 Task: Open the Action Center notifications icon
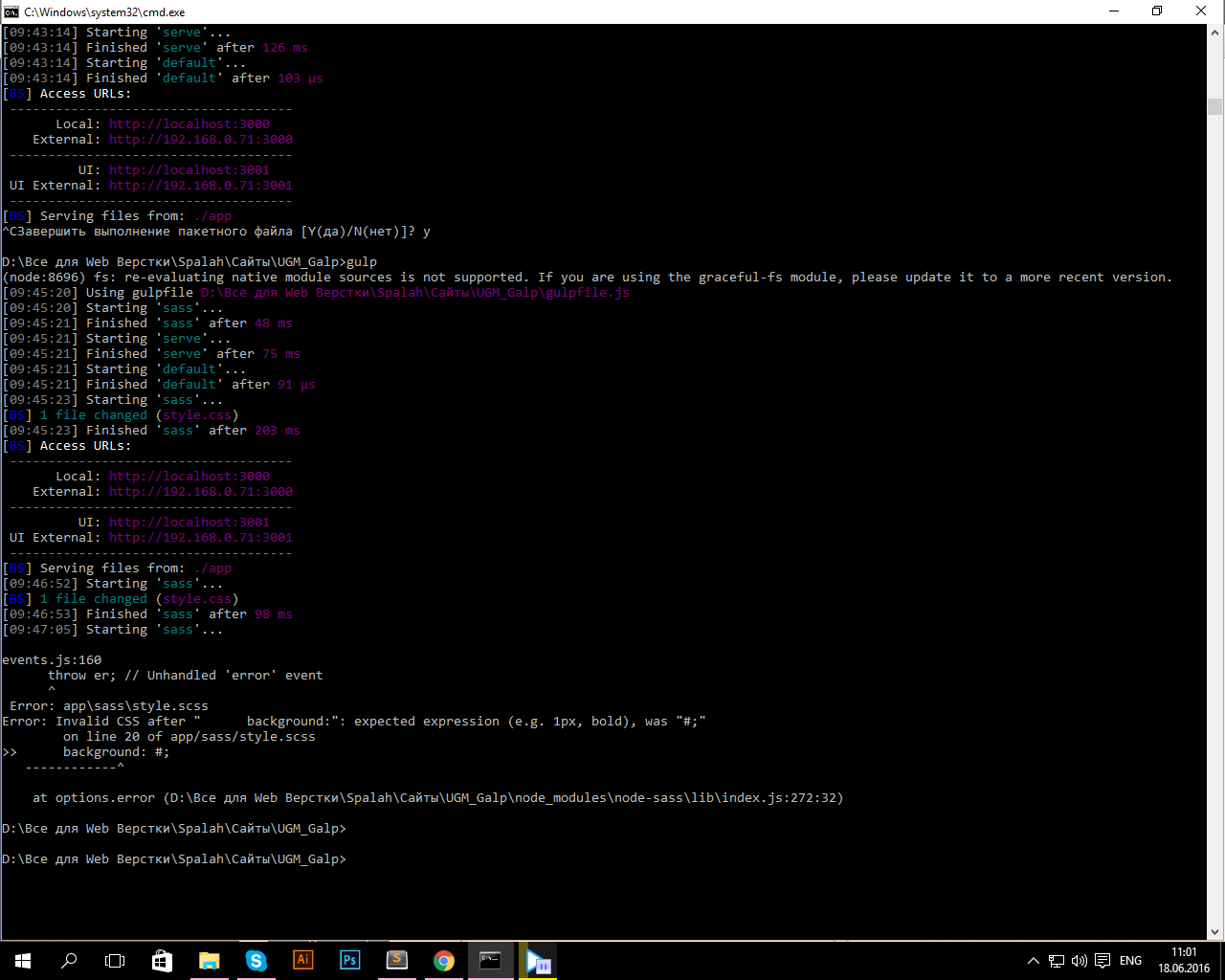(x=1102, y=961)
